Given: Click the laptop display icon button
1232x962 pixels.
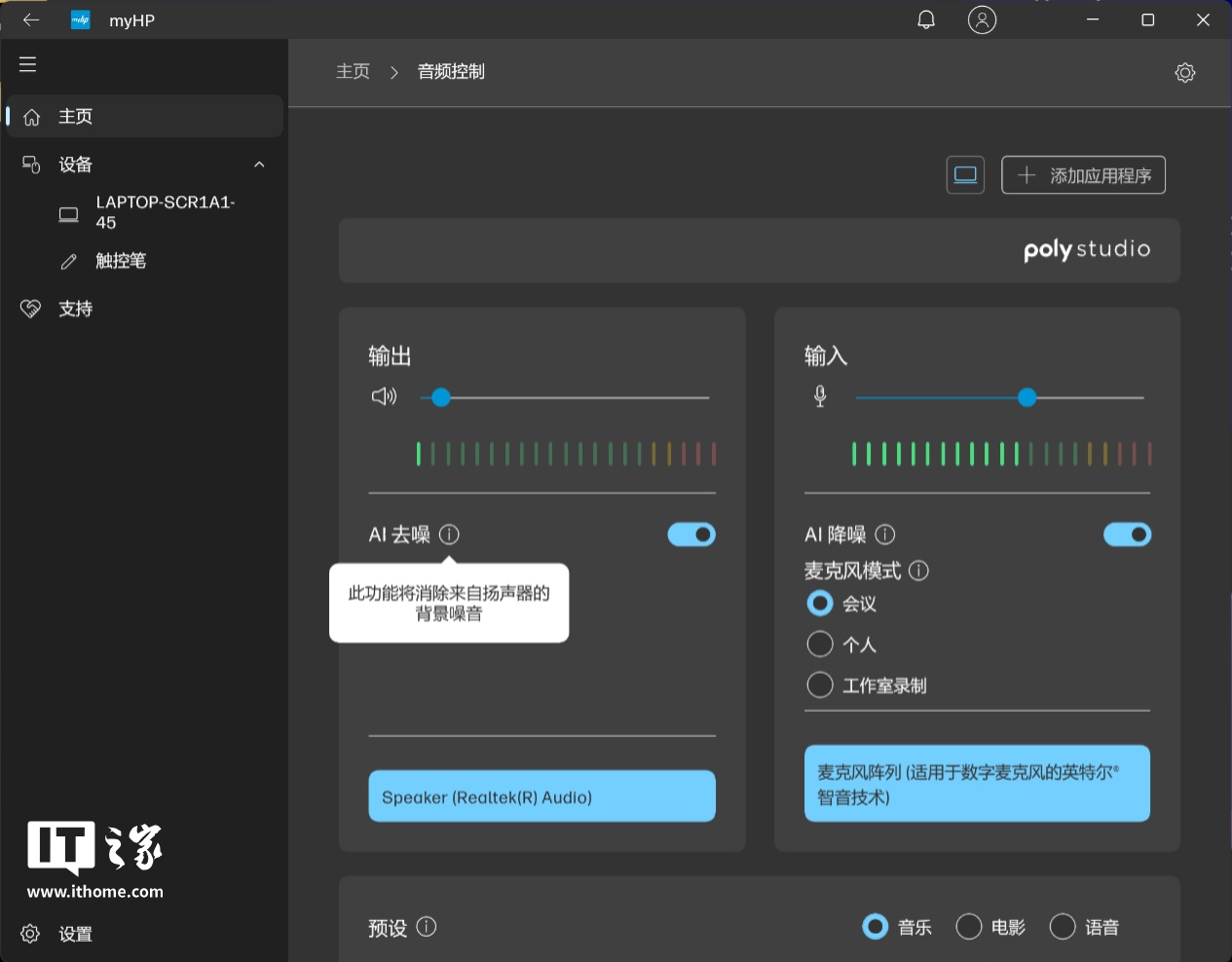Looking at the screenshot, I should pyautogui.click(x=965, y=175).
